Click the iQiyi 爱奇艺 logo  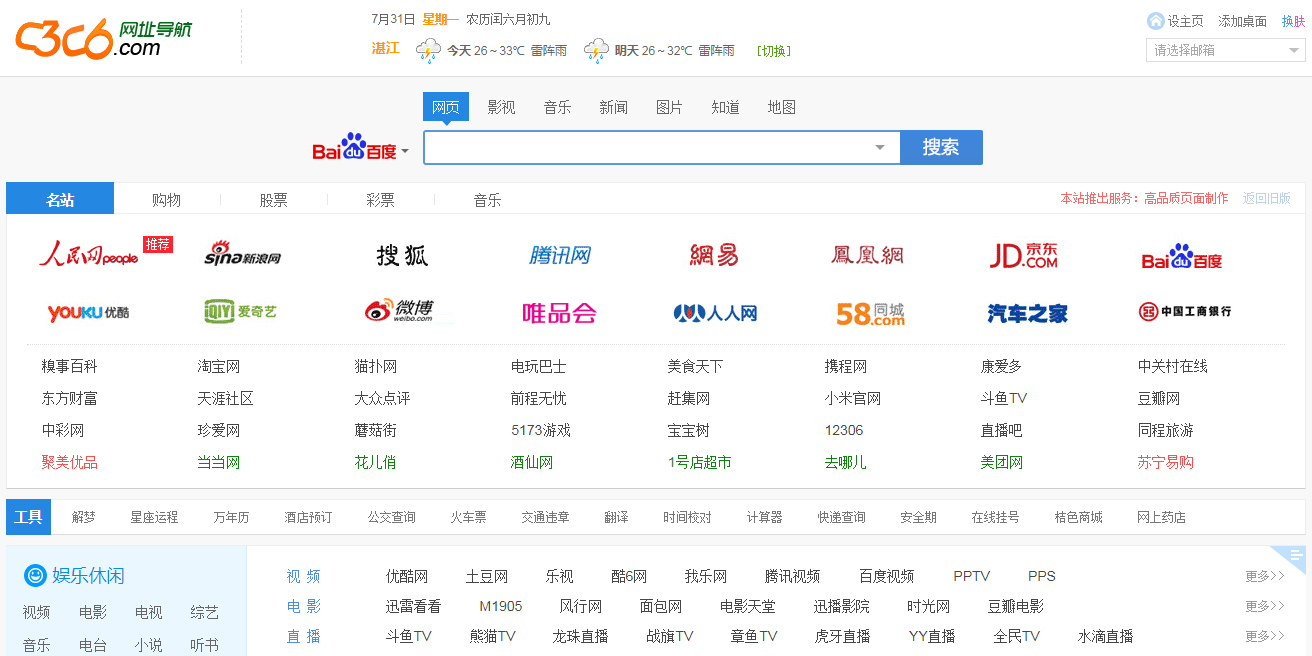tap(240, 312)
